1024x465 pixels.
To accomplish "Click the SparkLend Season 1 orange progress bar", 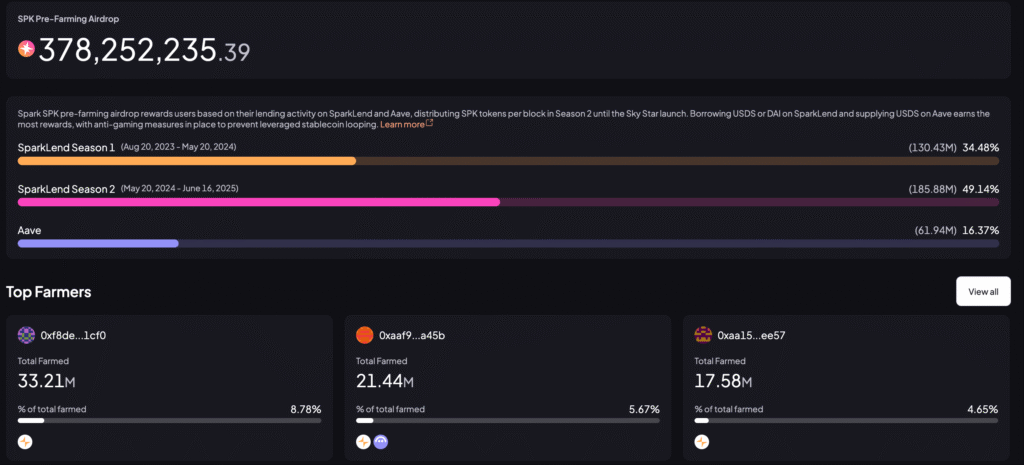I will coord(508,161).
